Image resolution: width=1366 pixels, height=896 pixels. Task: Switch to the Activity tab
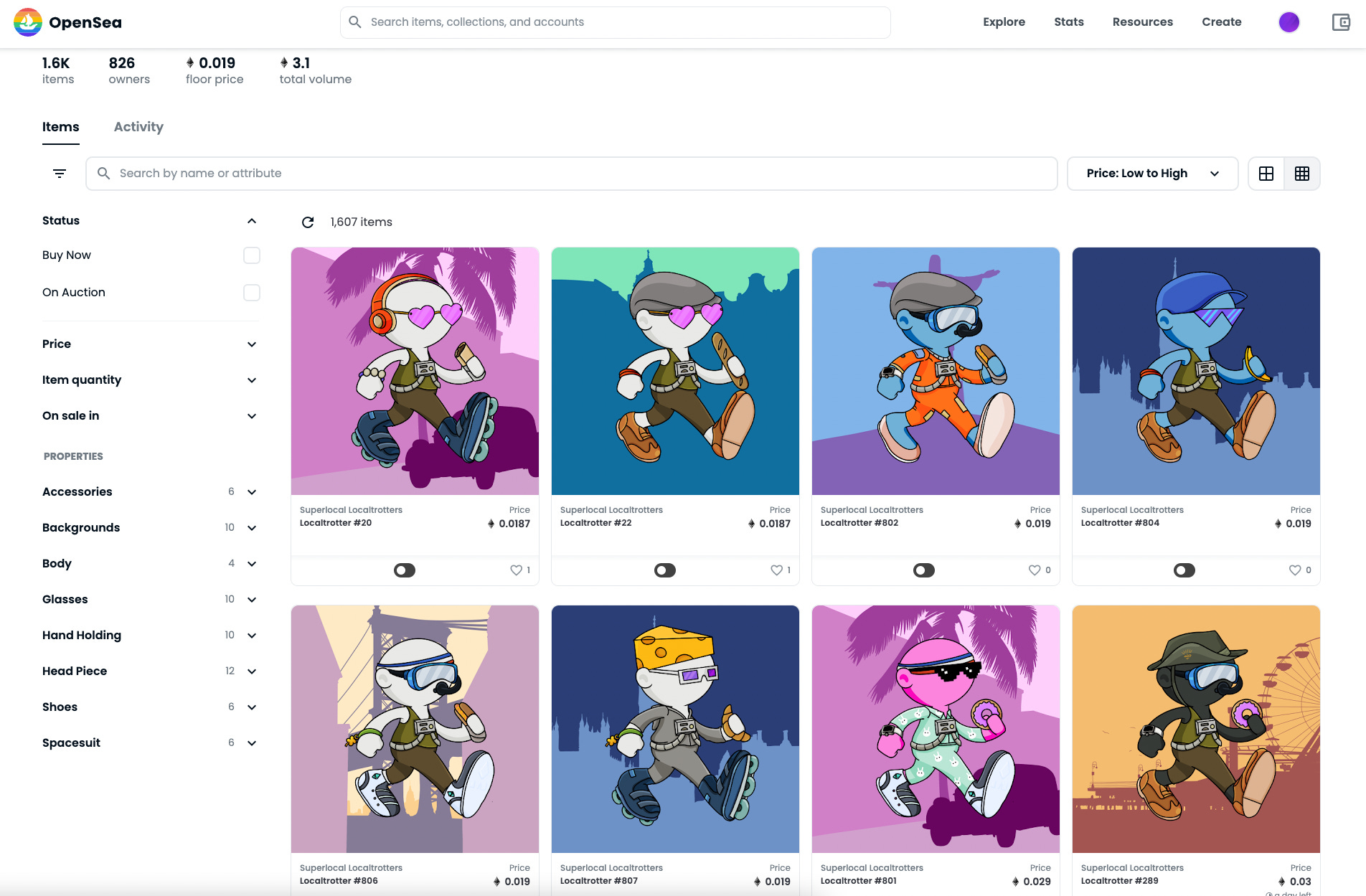[x=138, y=127]
